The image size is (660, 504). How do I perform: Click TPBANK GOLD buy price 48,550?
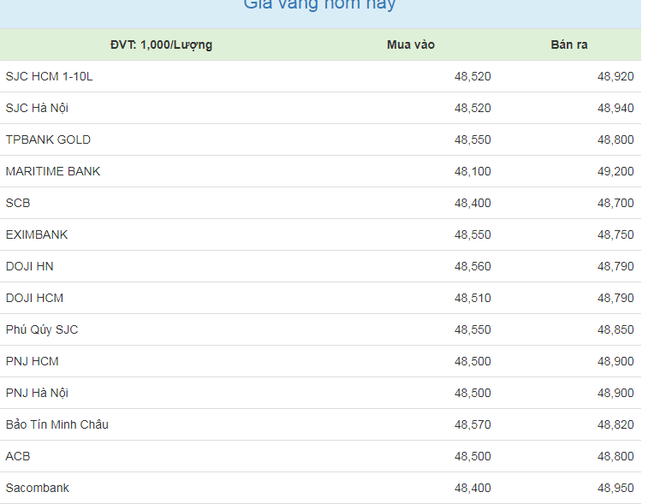click(x=473, y=140)
